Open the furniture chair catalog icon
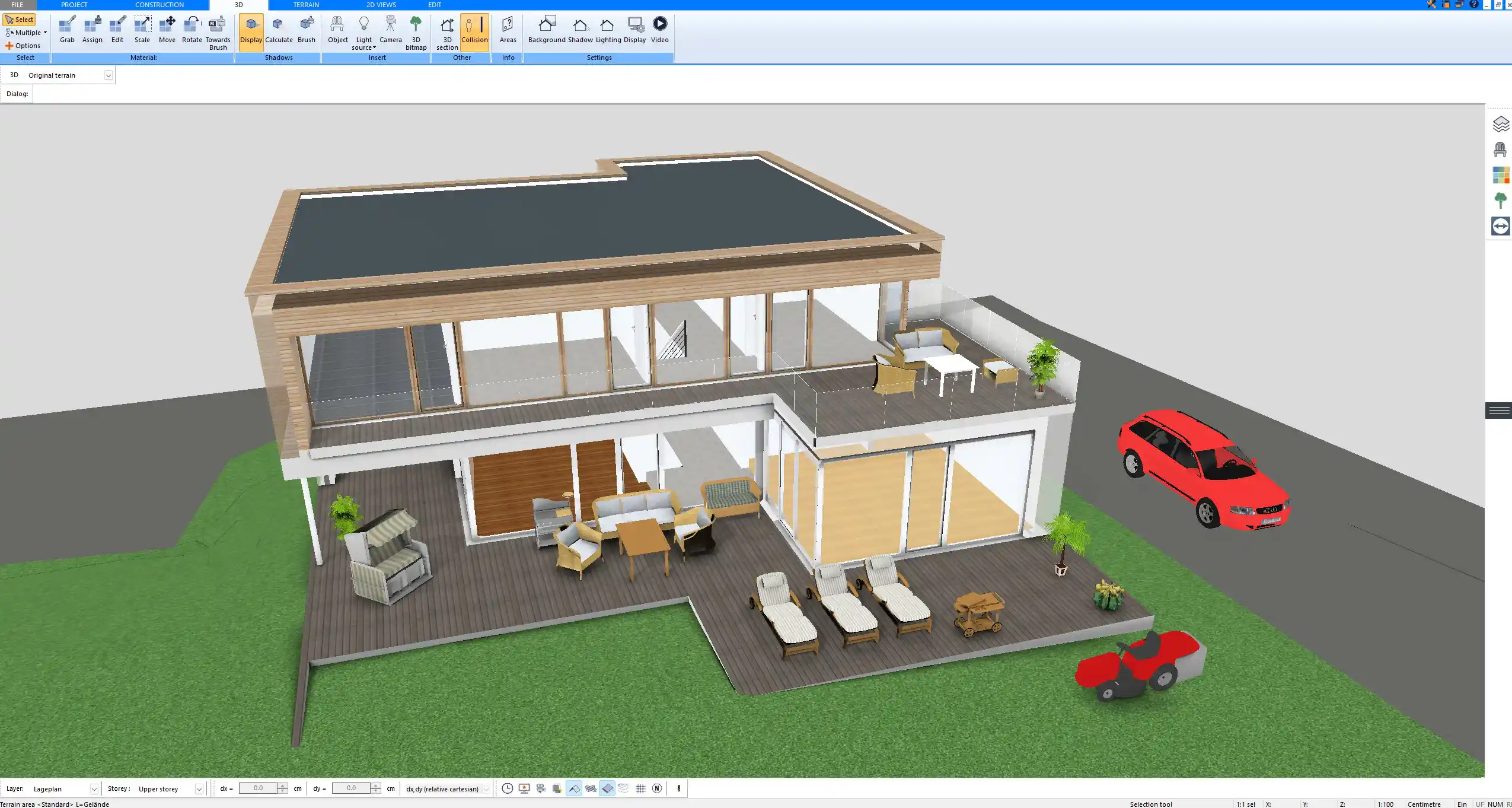Image resolution: width=1512 pixels, height=808 pixels. [x=1500, y=149]
